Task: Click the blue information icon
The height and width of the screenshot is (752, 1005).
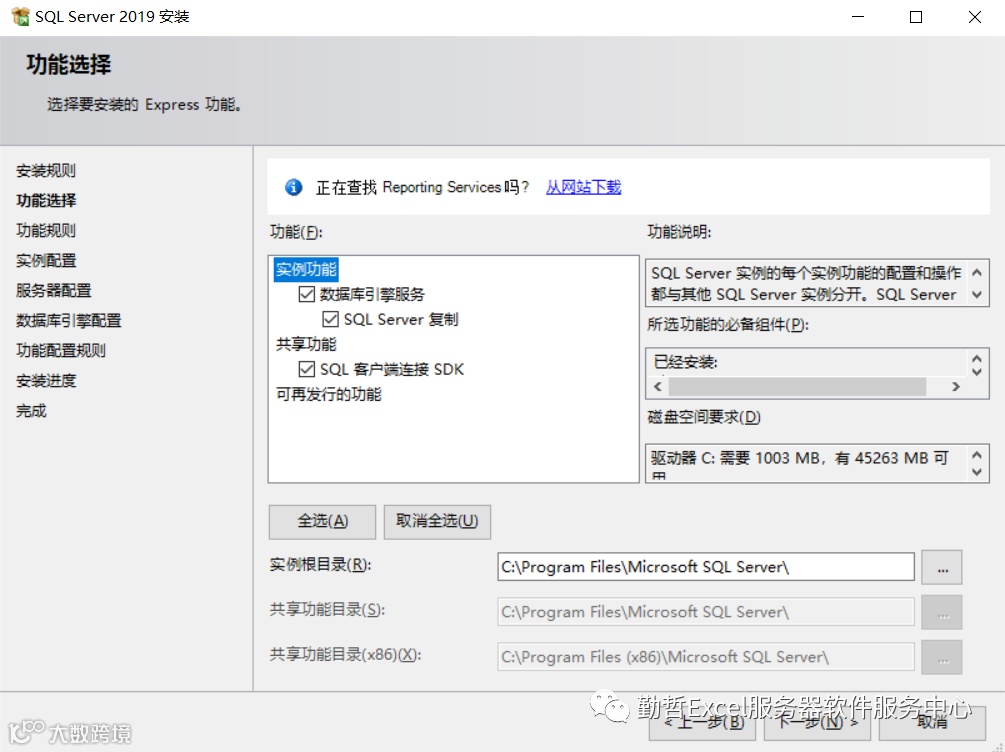Action: click(x=293, y=187)
